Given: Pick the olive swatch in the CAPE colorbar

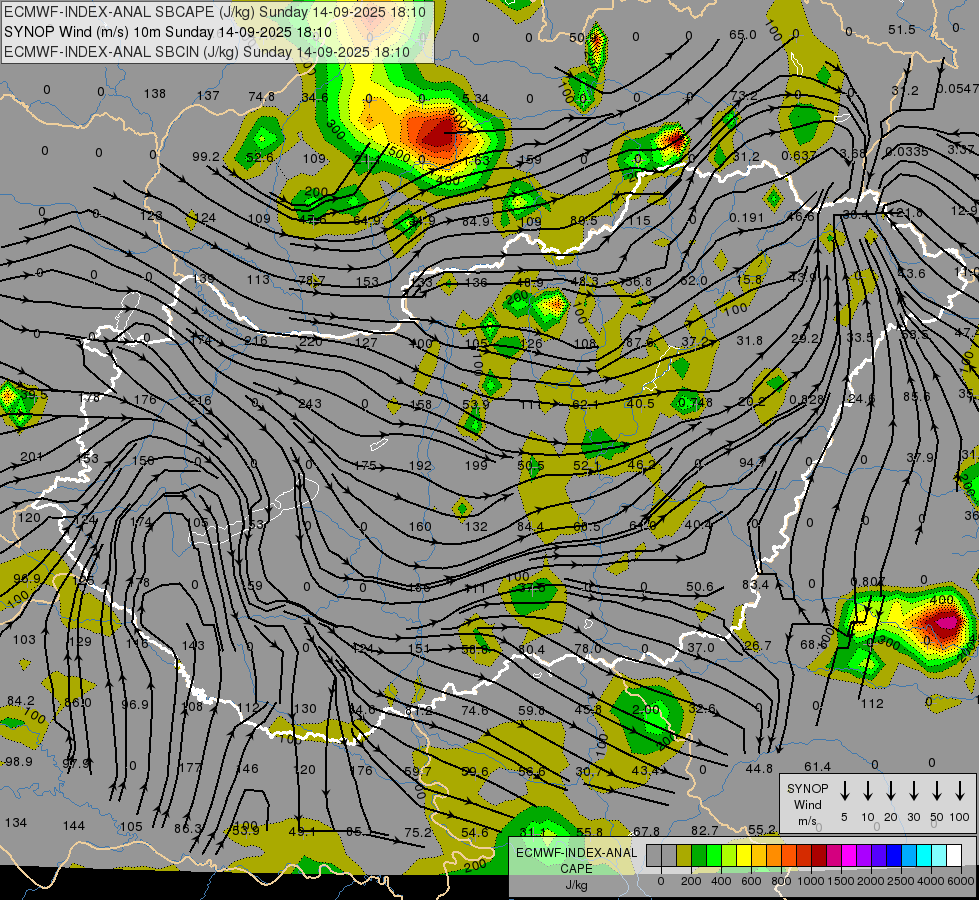Looking at the screenshot, I should [x=684, y=855].
